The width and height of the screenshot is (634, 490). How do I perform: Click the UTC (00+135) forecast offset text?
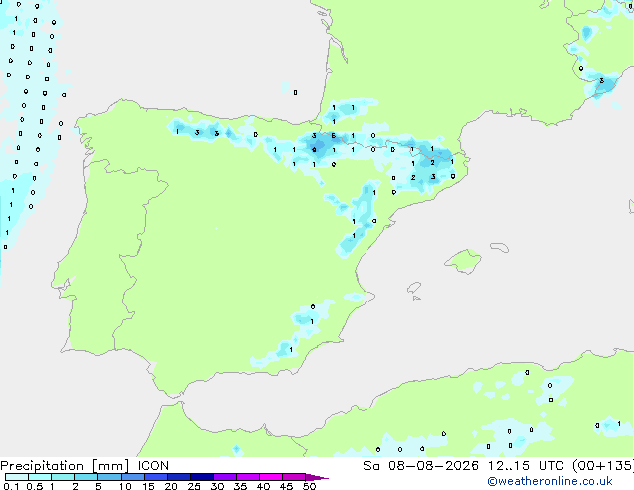pos(586,466)
